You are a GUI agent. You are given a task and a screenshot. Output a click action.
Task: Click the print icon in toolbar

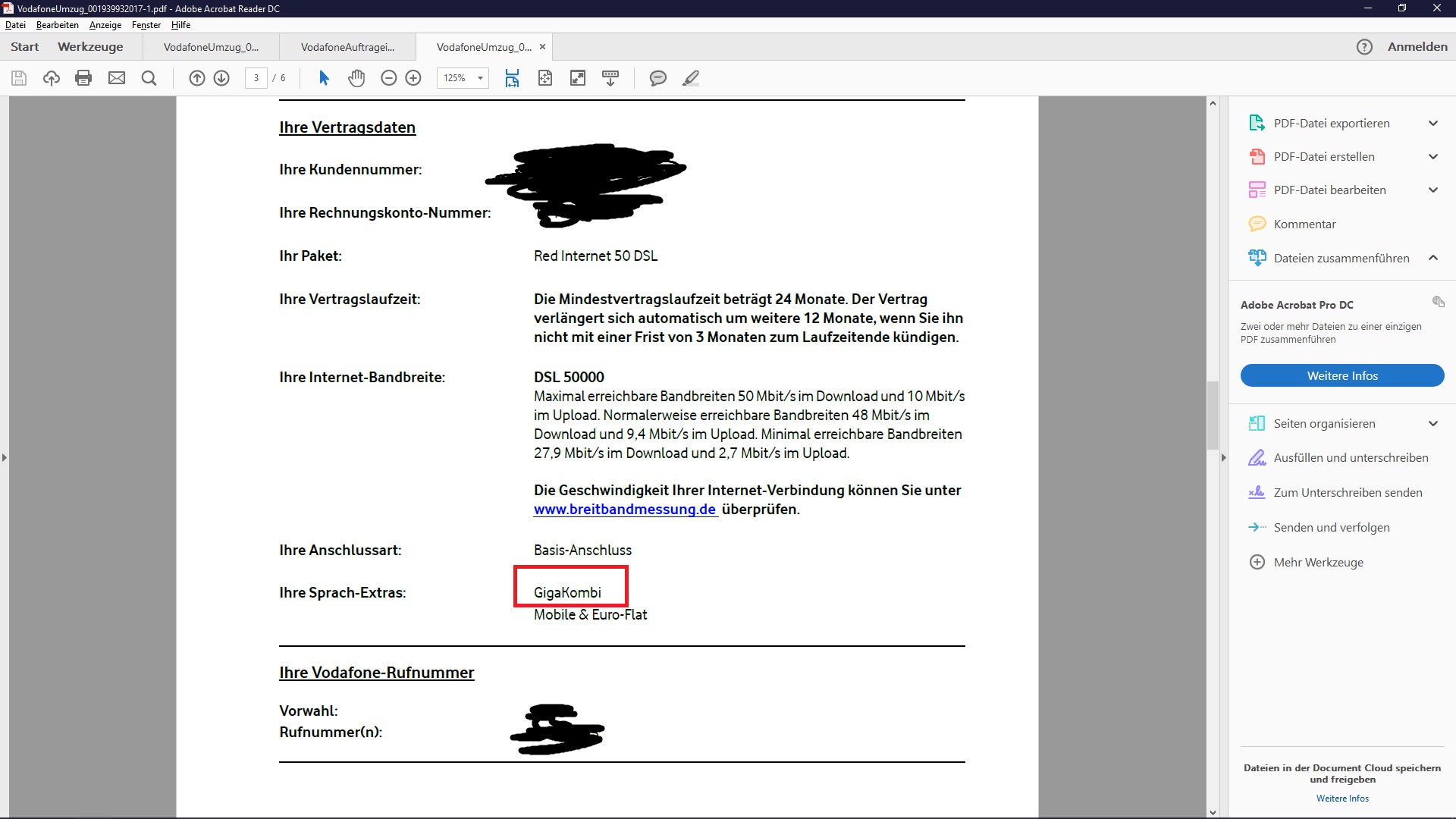coord(83,78)
